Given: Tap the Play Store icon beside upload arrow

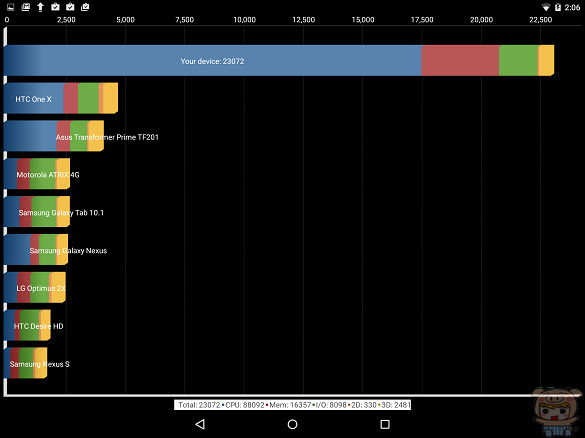Looking at the screenshot, I should pyautogui.click(x=55, y=7).
